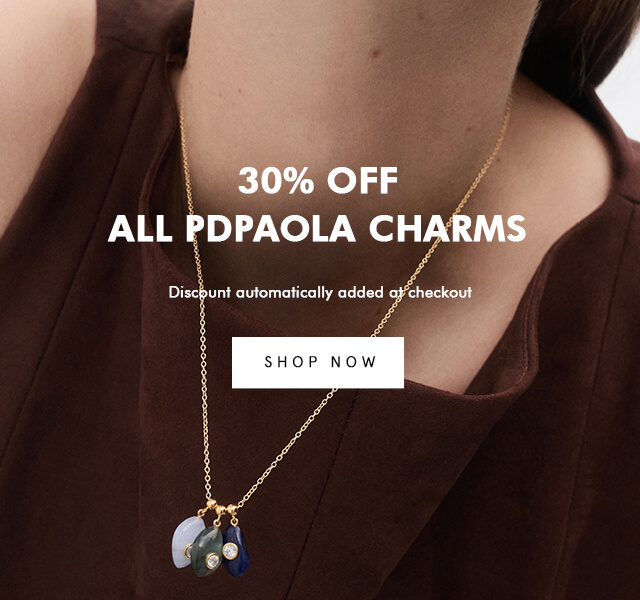Click the crystal on the dark blue charm
This screenshot has width=640, height=600.
230,551
